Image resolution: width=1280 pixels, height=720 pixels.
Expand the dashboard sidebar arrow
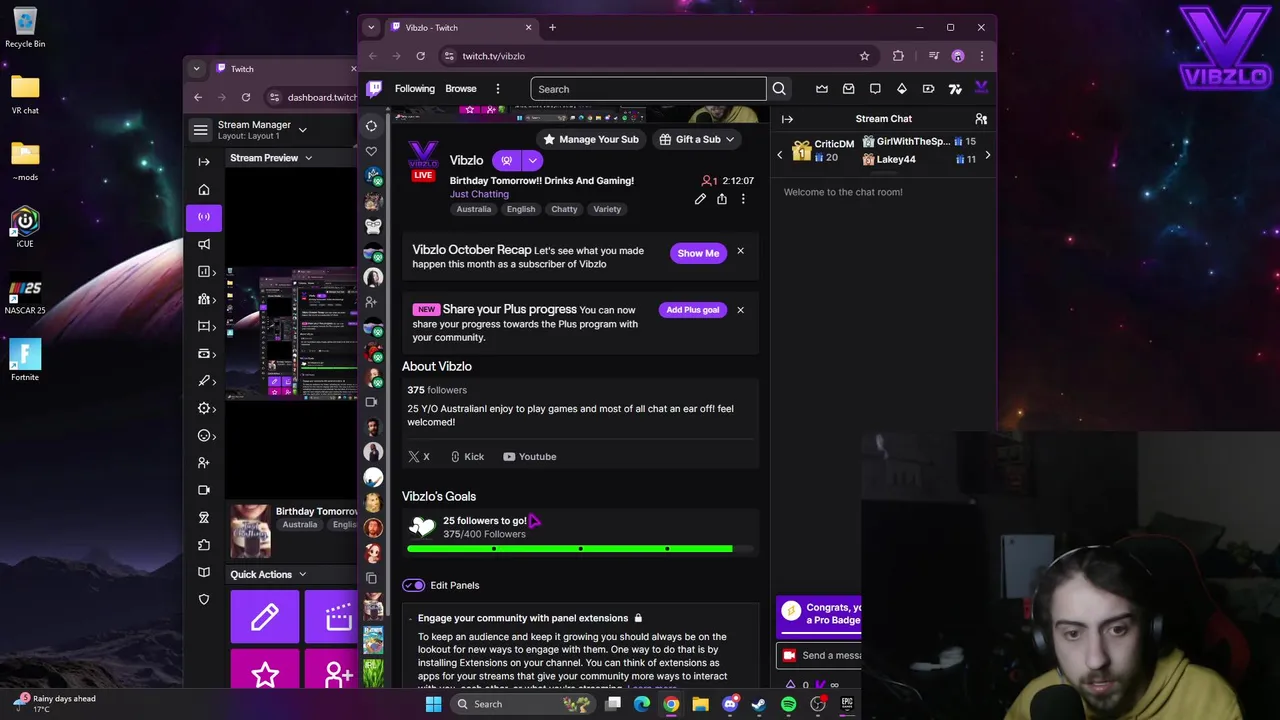[x=204, y=162]
